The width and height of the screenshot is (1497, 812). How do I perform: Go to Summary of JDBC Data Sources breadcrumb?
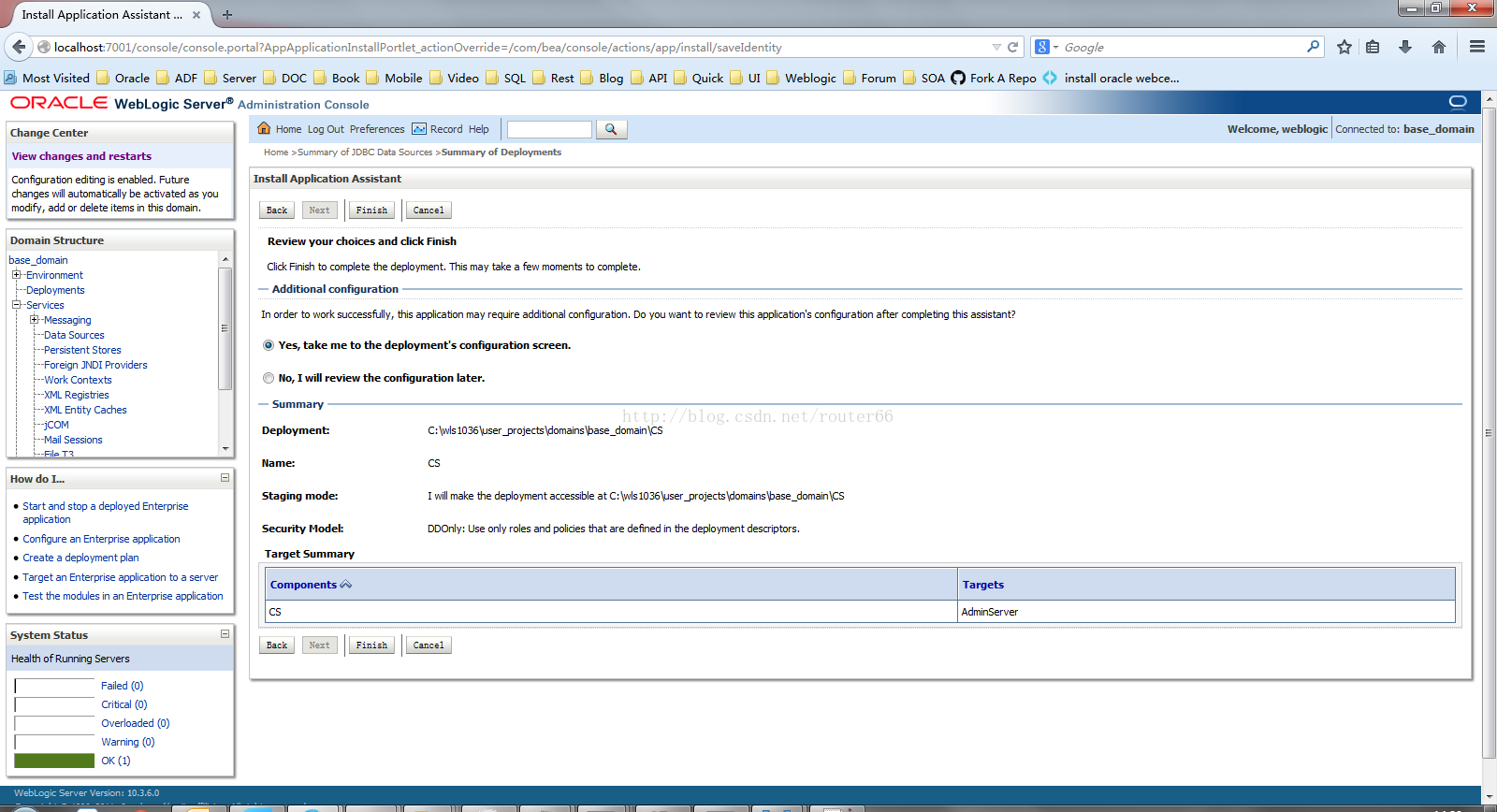click(x=365, y=152)
